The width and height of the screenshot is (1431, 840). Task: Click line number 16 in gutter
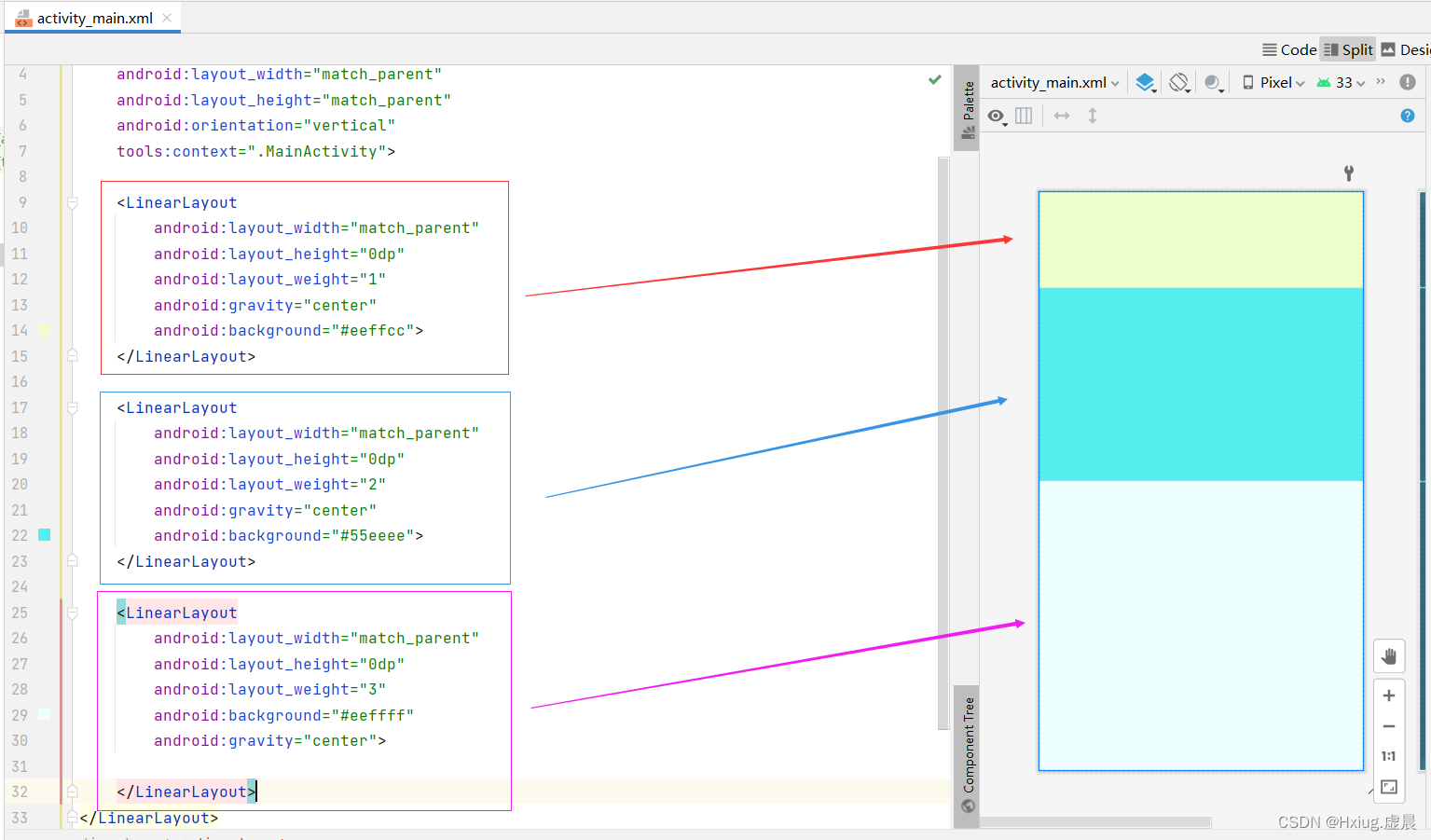click(x=20, y=381)
